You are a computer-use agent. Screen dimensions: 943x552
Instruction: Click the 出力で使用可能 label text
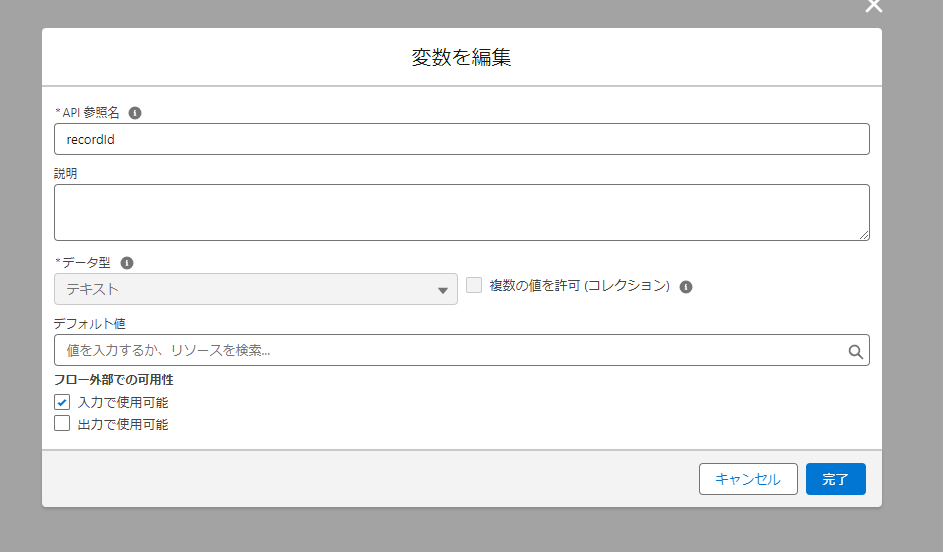point(123,425)
